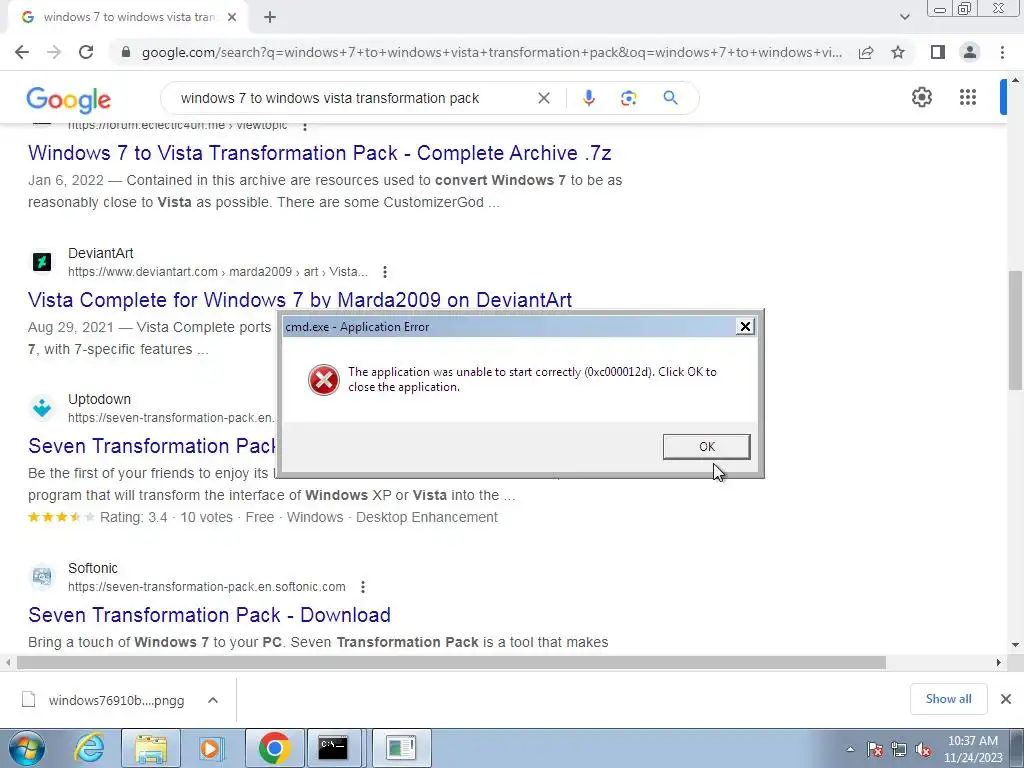This screenshot has width=1024, height=768.
Task: Start voice search with the microphone
Action: (x=588, y=98)
